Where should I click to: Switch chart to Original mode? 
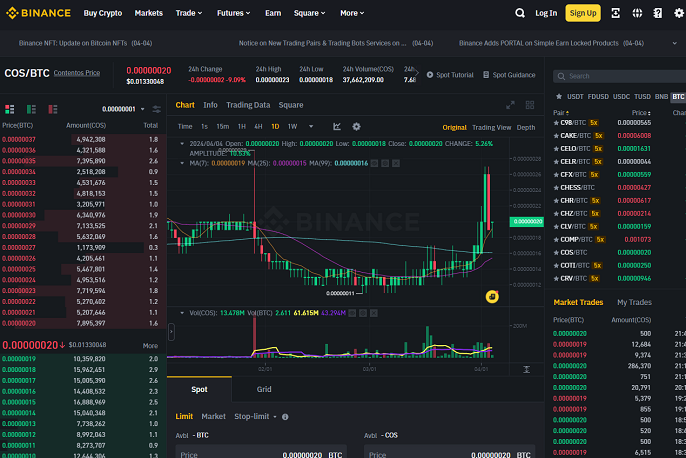point(454,128)
